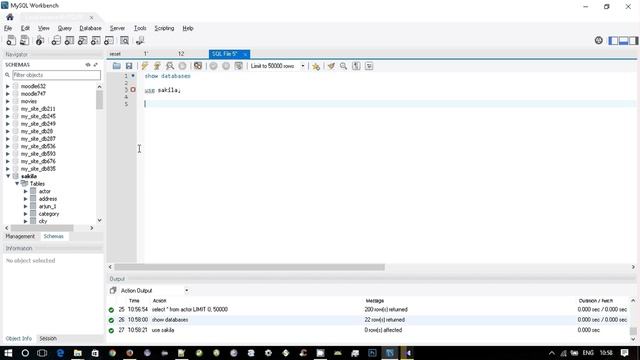This screenshot has height=360, width=640.
Task: Select the my_site_db676 schema
Action: 38,161
